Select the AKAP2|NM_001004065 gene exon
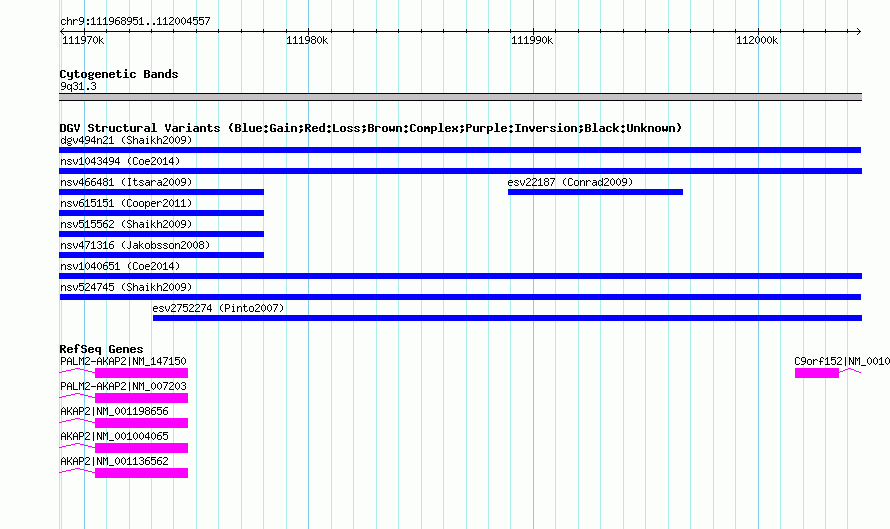Screen dimensions: 890x529 click(x=141, y=448)
